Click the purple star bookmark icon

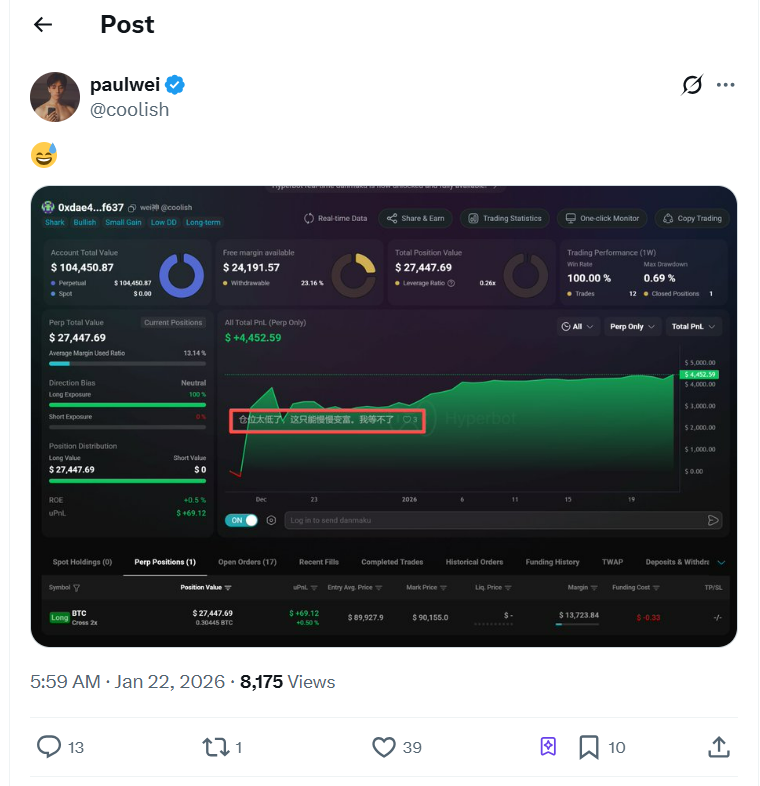(548, 746)
